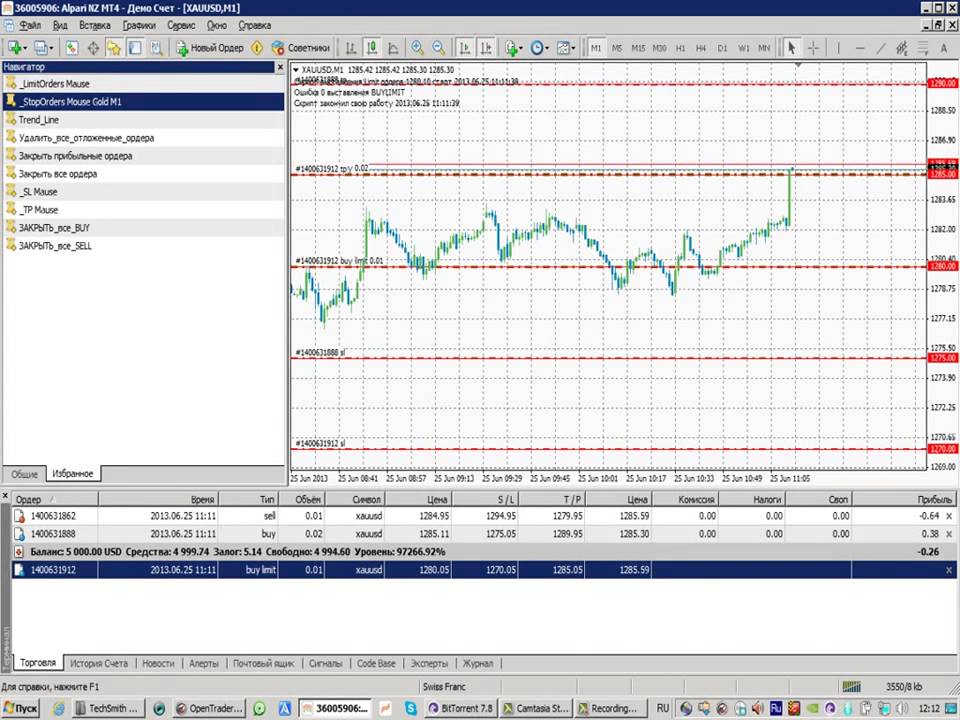Select the W1 timeframe

point(743,48)
